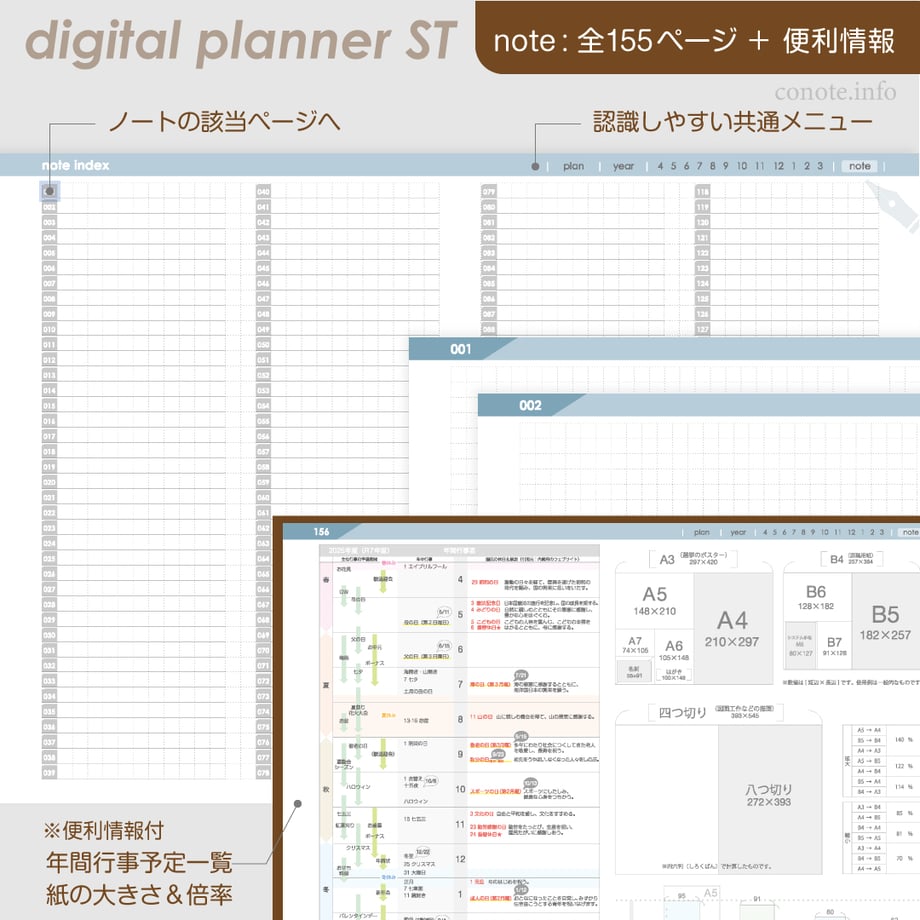Open the year tab on page 156
920x920 pixels.
(x=738, y=532)
